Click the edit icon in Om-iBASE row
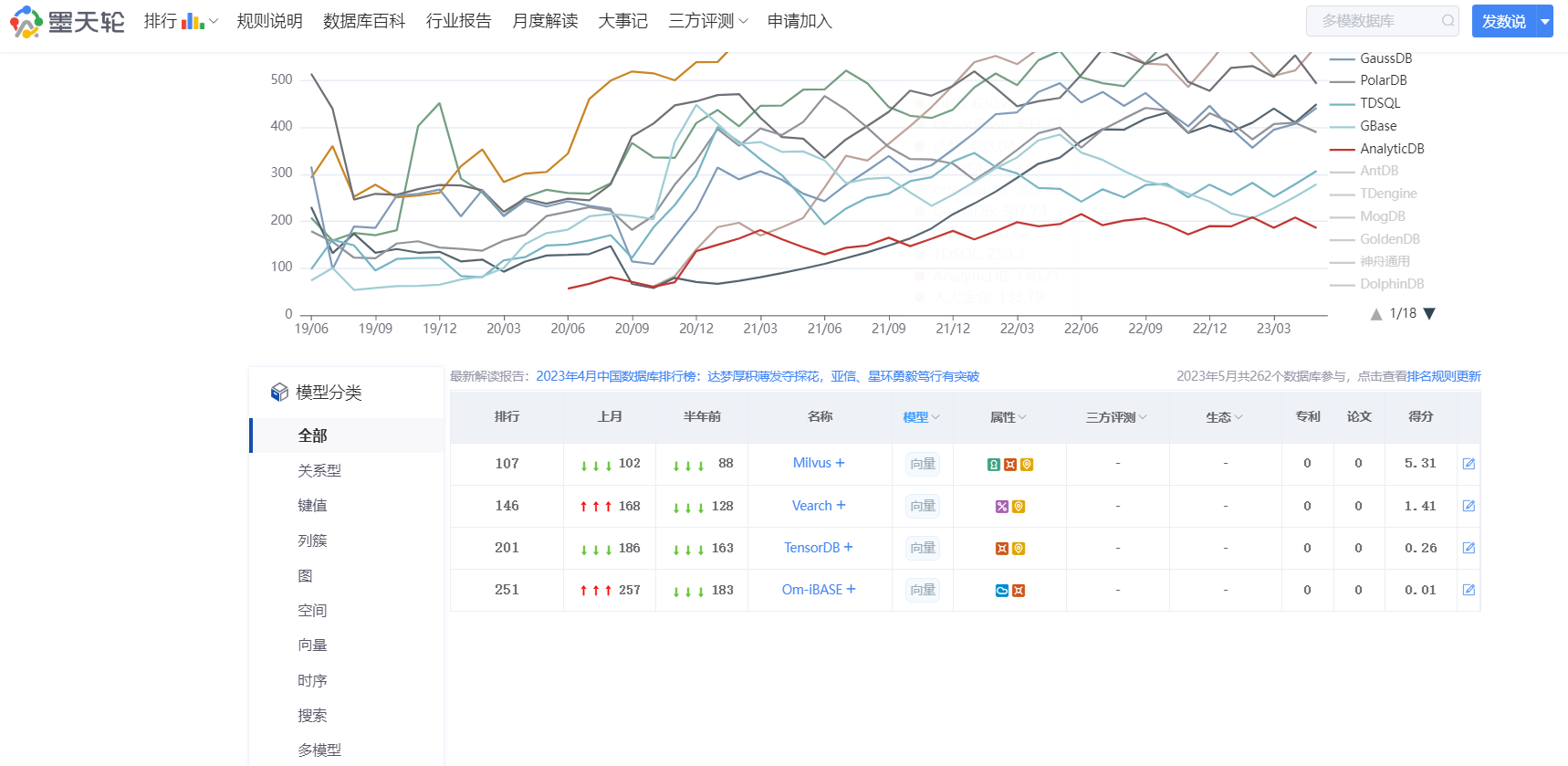1568x766 pixels. tap(1469, 590)
